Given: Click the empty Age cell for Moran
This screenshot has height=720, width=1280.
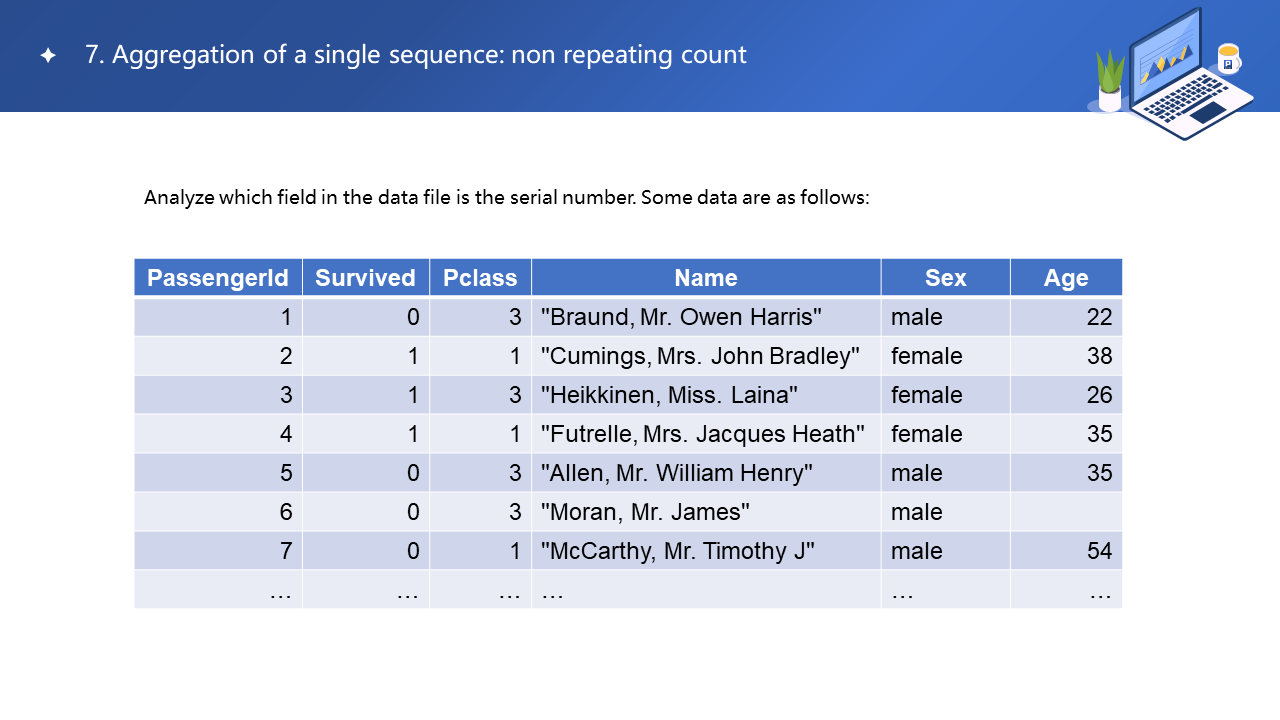Looking at the screenshot, I should (1065, 512).
